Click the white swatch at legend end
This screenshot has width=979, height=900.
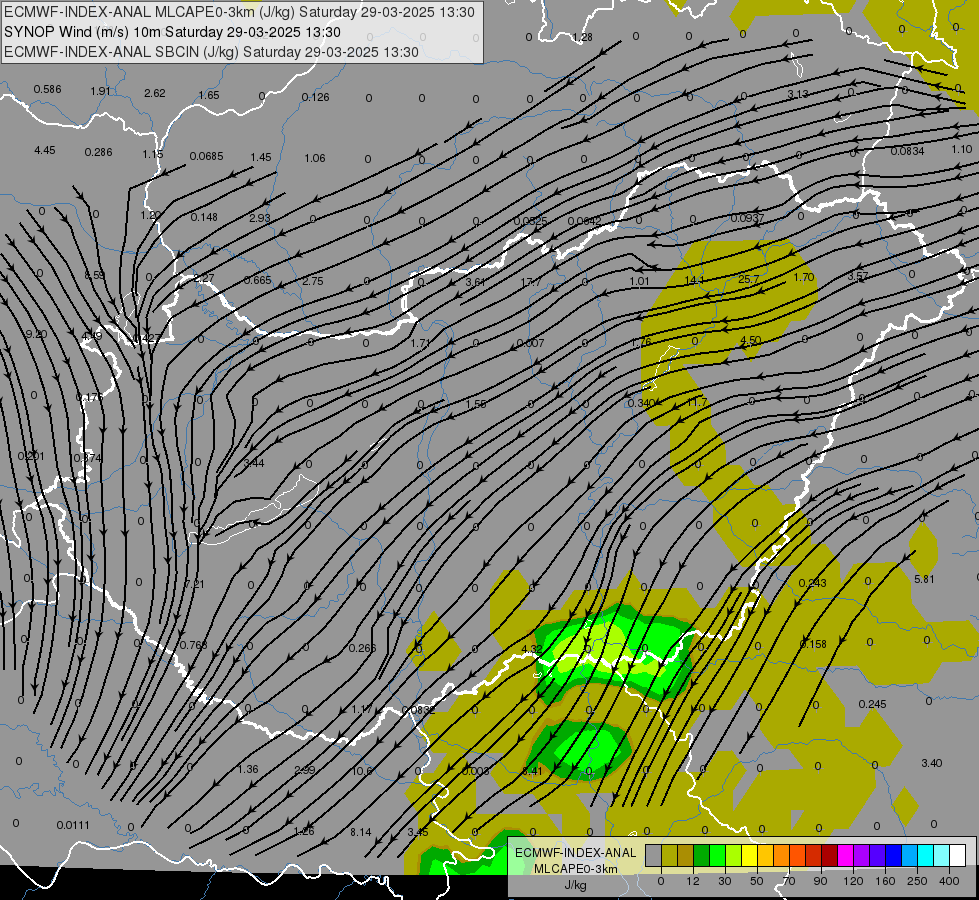(x=958, y=856)
